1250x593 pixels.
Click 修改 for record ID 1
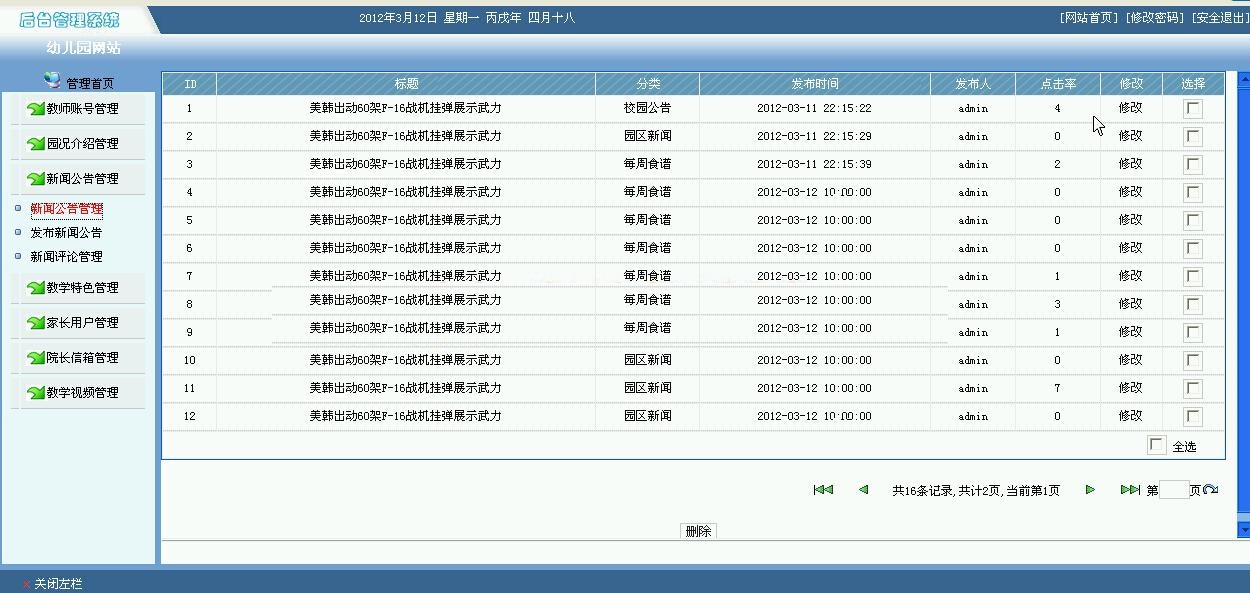pos(1130,108)
